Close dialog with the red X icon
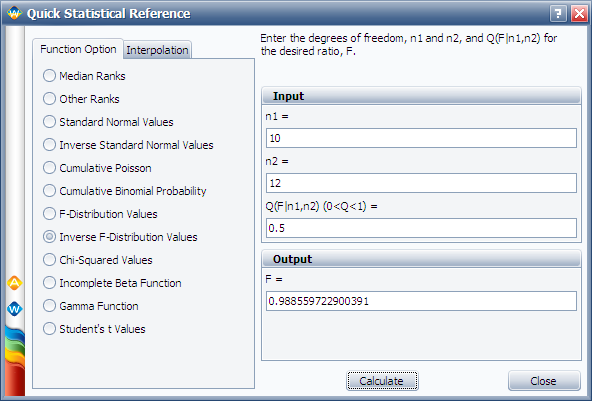 tap(579, 14)
